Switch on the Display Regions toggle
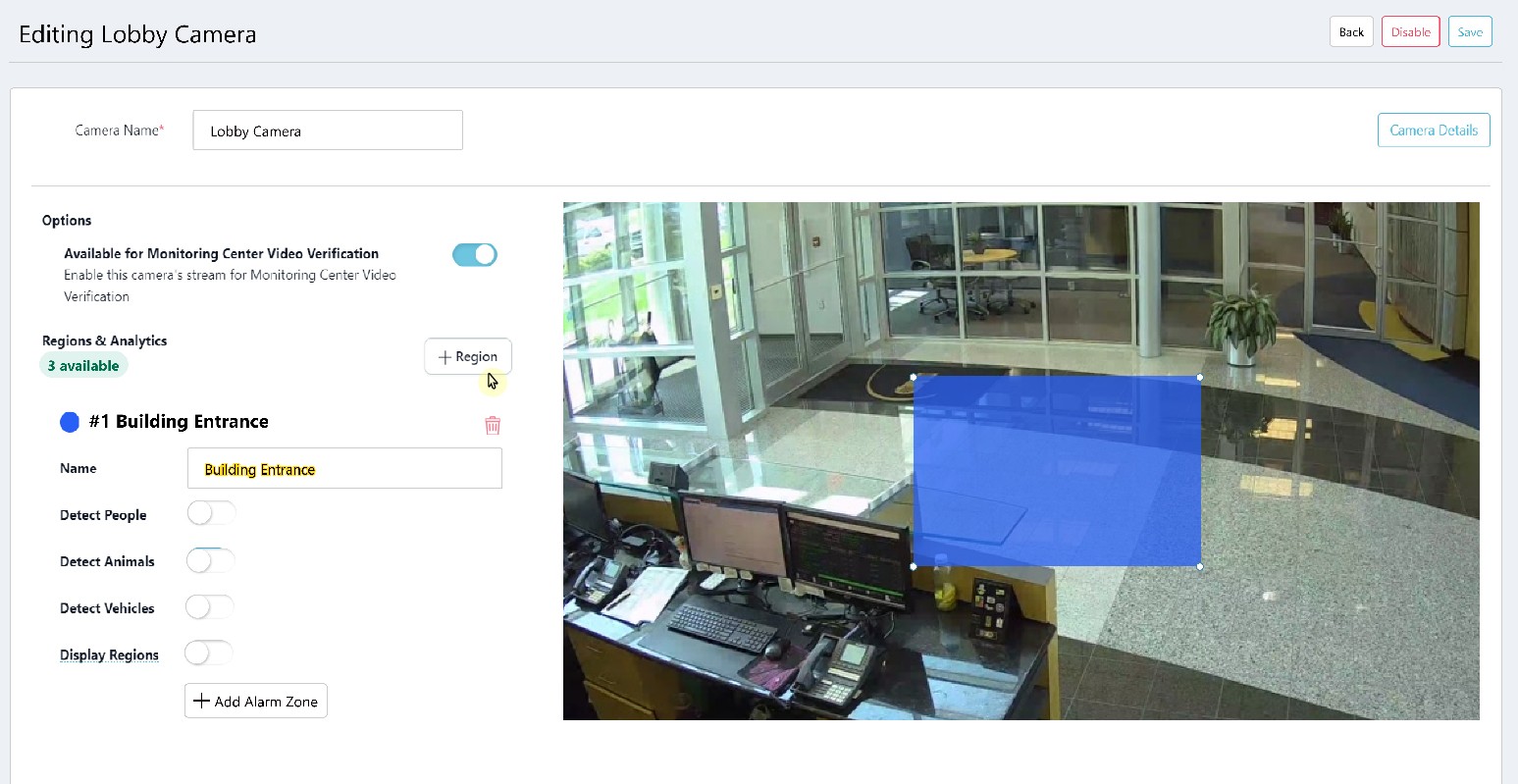This screenshot has height=784, width=1518. point(209,653)
